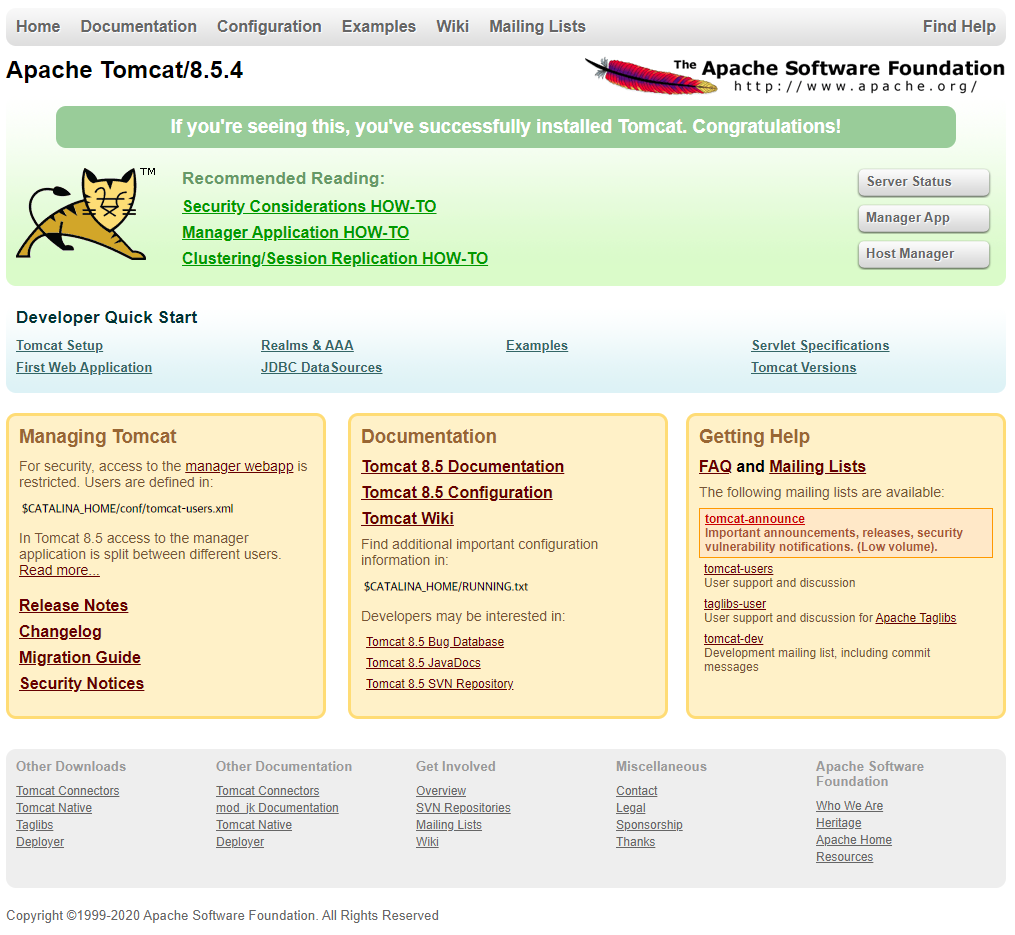Open Security Considerations HOW-TO link
Viewport: 1015px width, 935px height.
pos(309,207)
